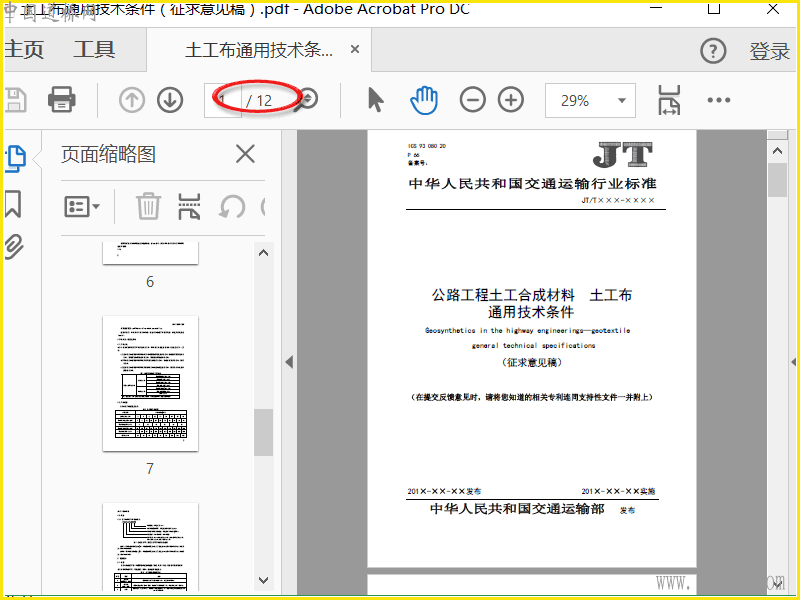Click the document vertical scrollbar thumb

[777, 180]
